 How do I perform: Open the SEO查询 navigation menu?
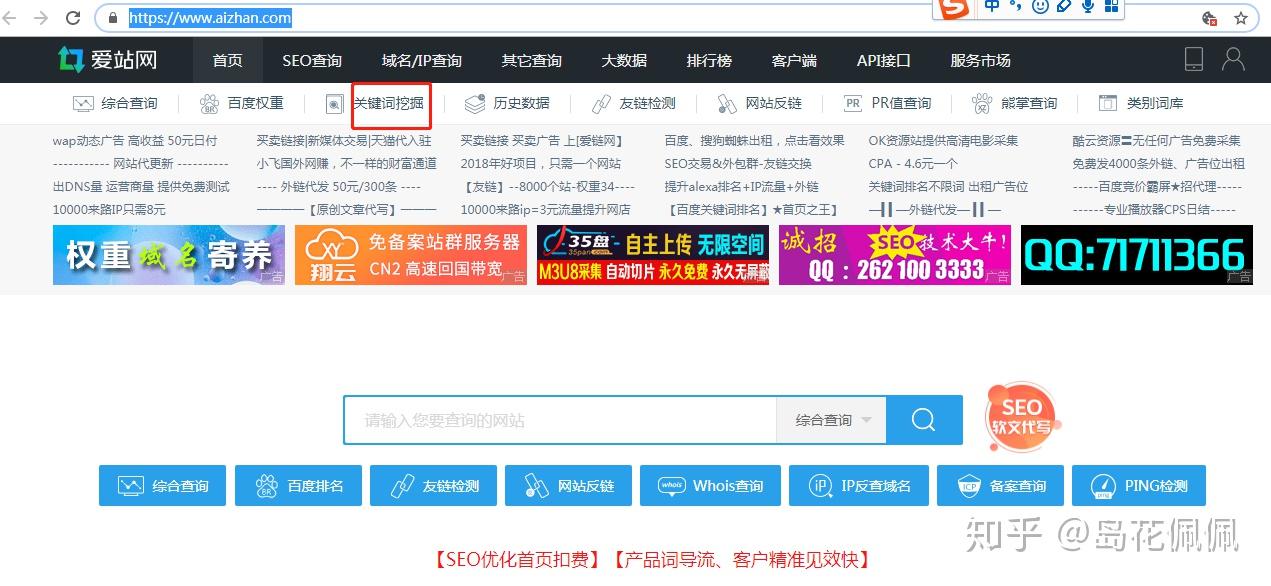pos(312,60)
